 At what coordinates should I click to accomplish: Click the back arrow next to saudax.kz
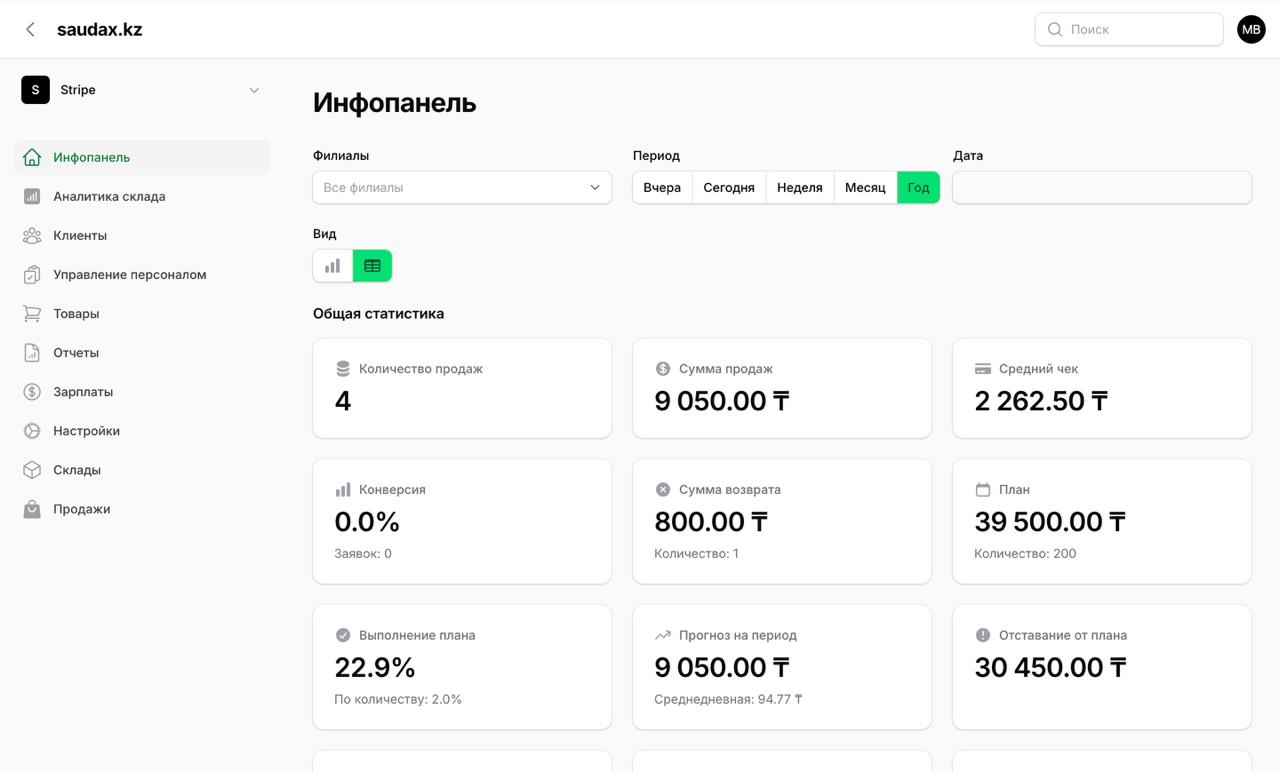tap(30, 30)
